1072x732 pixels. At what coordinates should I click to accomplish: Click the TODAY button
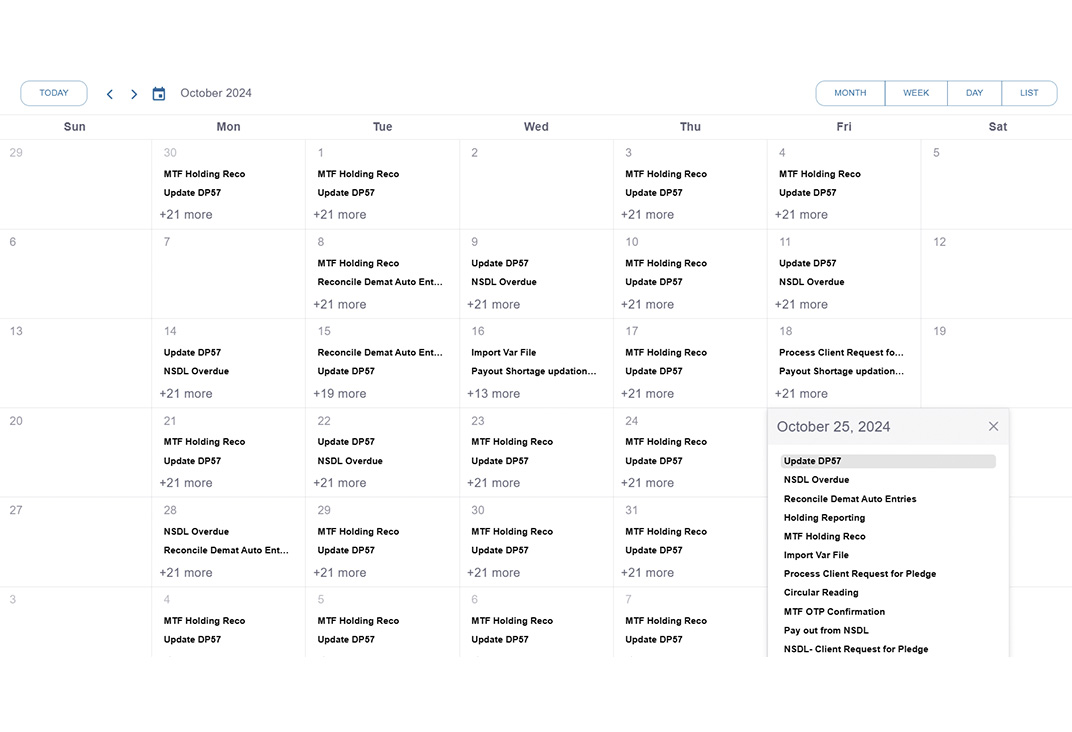click(54, 93)
